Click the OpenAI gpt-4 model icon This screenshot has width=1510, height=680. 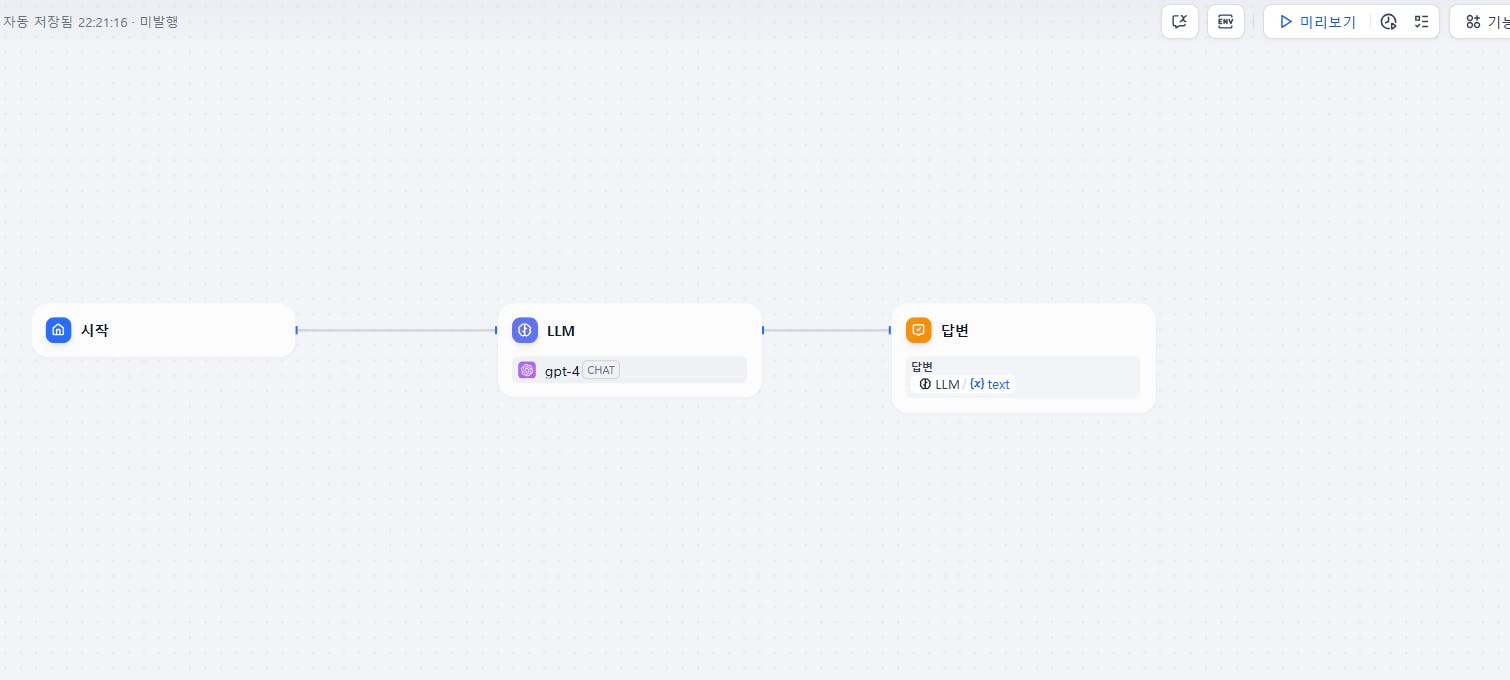[x=527, y=370]
